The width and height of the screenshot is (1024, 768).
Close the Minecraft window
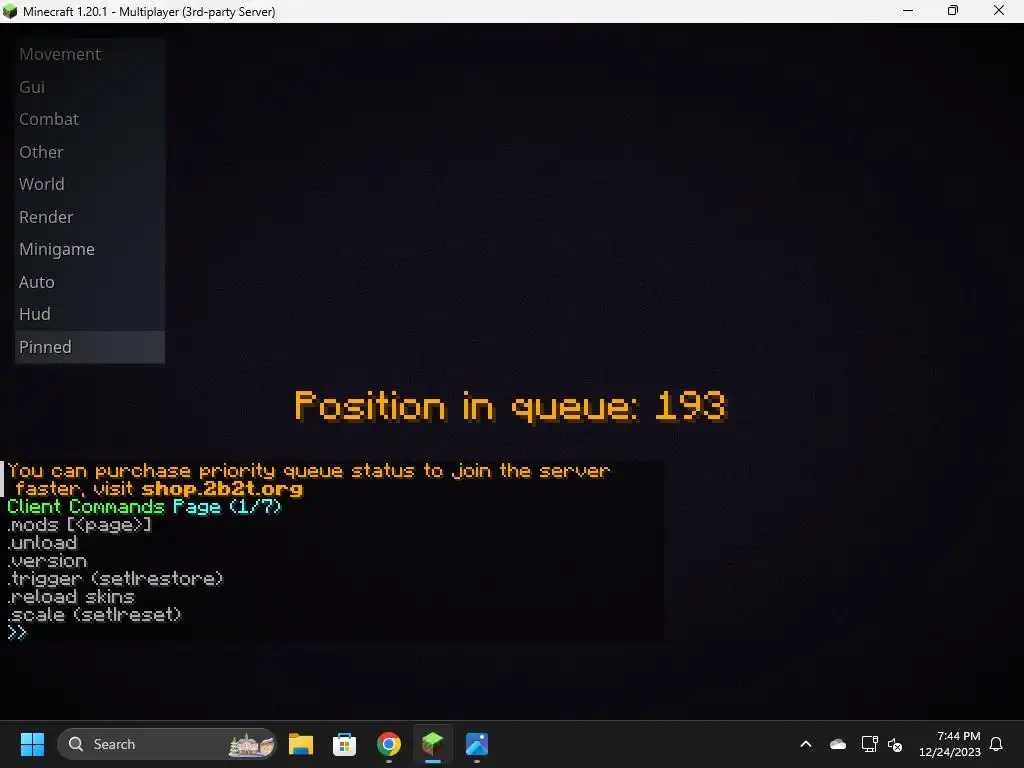coord(999,11)
